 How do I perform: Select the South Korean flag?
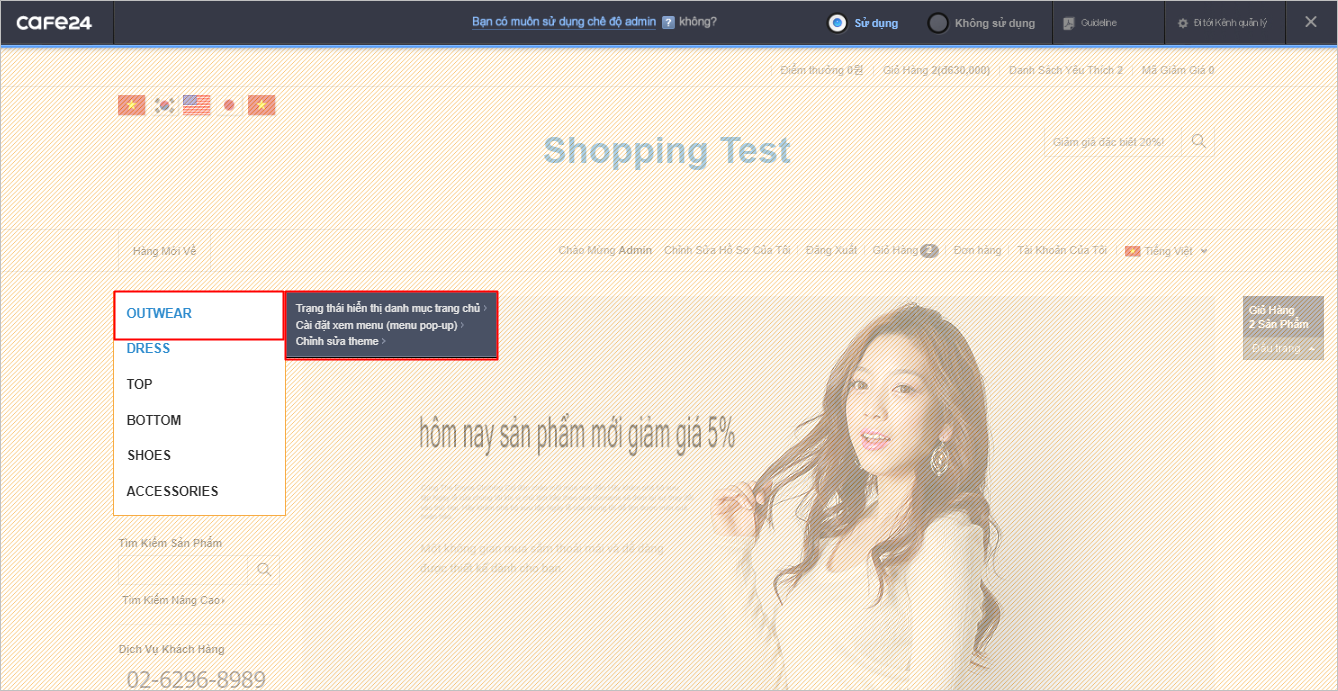pos(164,105)
